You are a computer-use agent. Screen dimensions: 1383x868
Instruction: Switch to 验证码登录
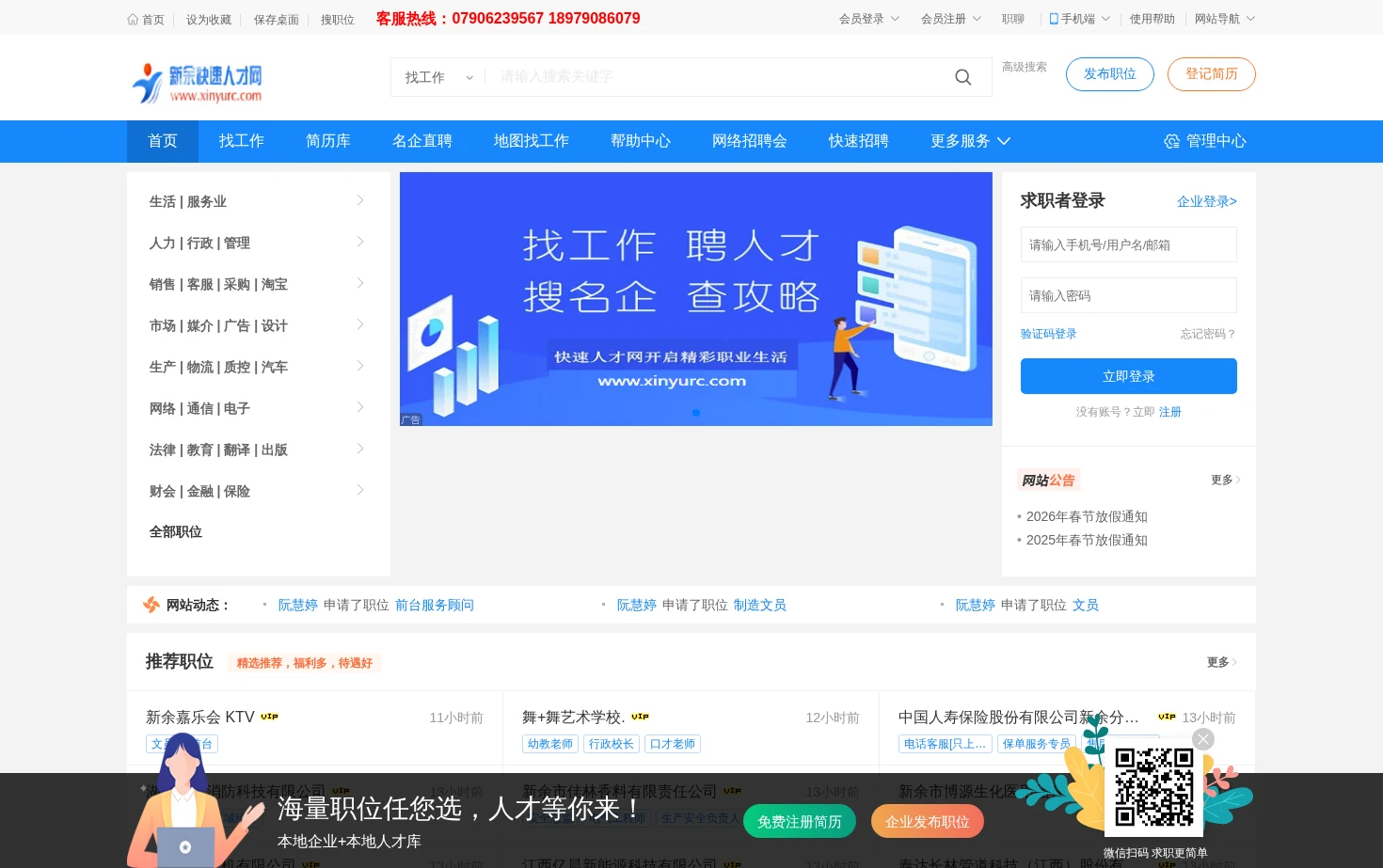1049,334
